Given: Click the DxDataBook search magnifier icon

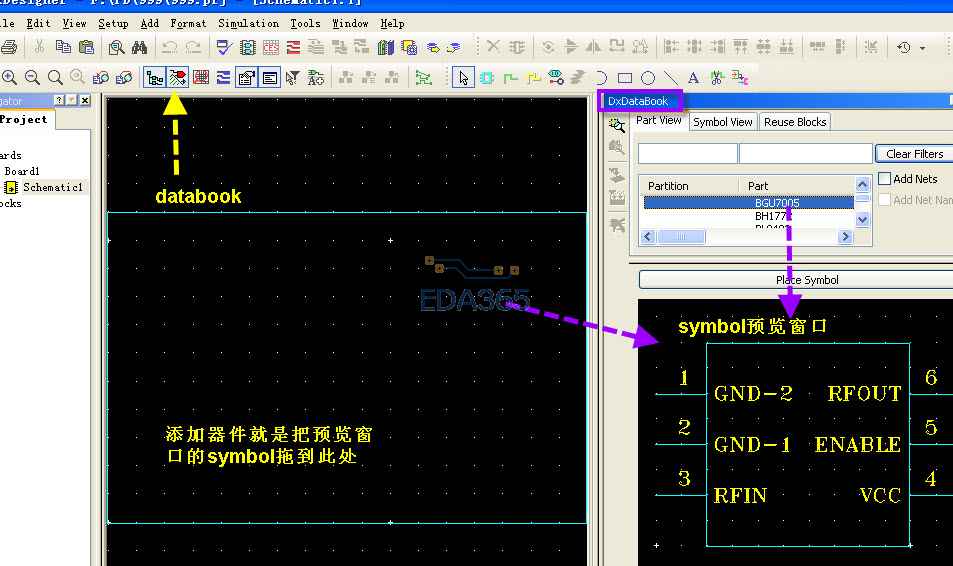Looking at the screenshot, I should click(x=617, y=125).
